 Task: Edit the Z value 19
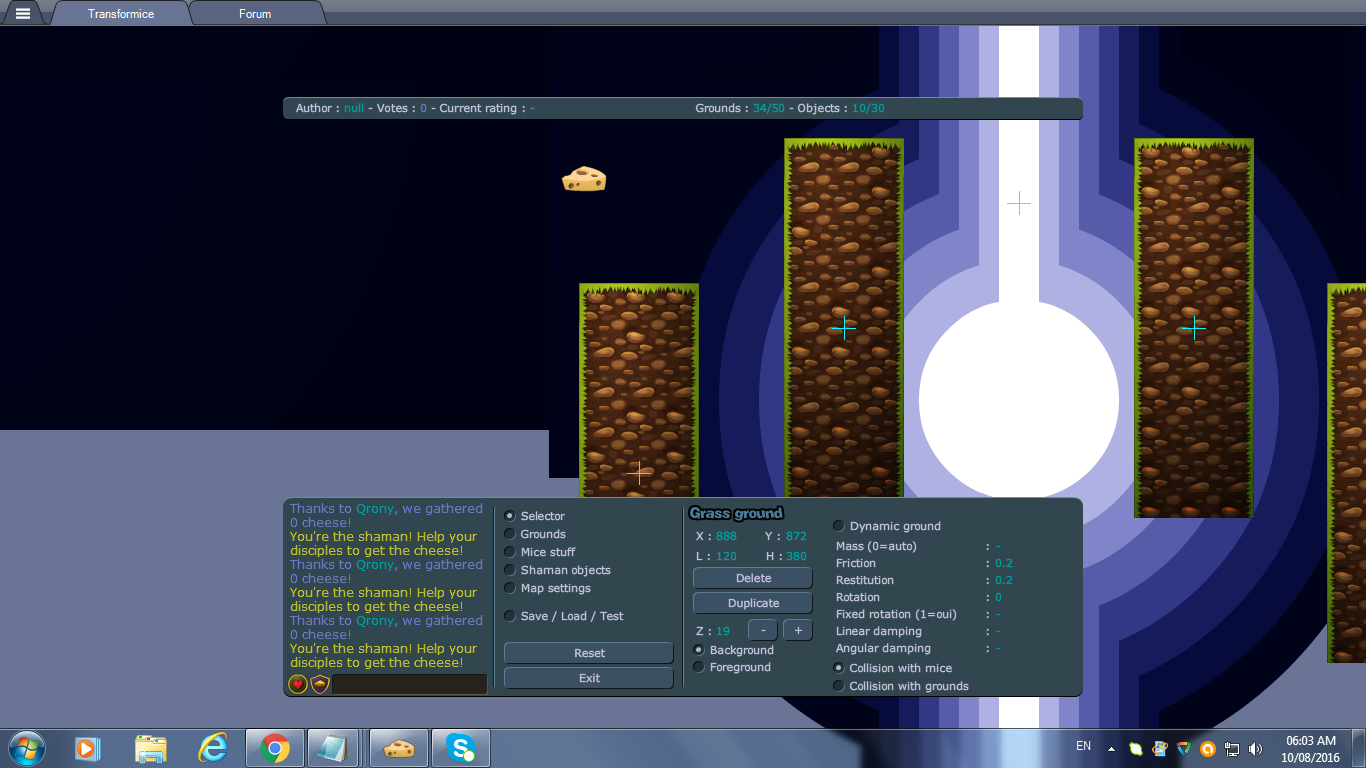pos(723,631)
